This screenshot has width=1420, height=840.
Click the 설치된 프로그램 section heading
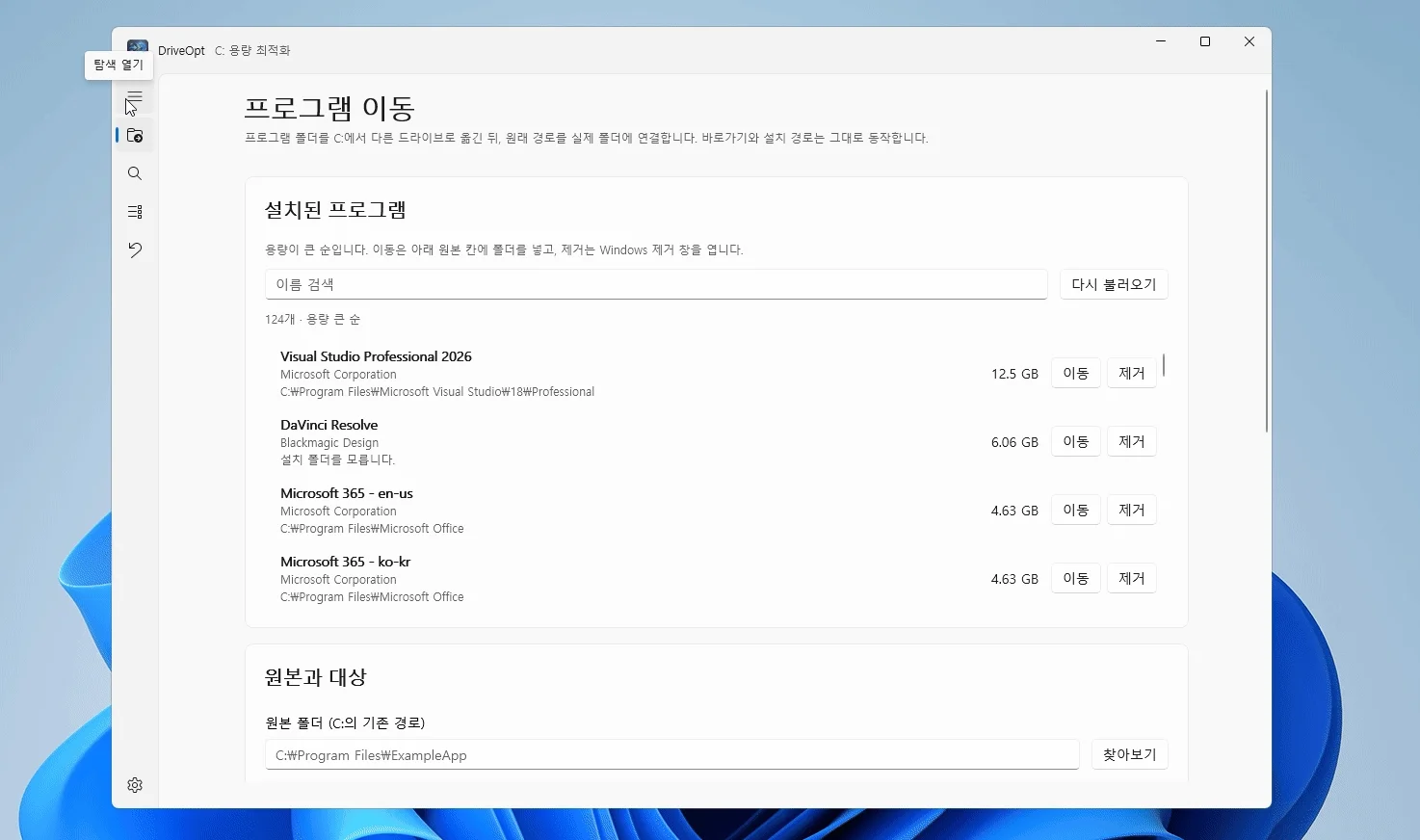point(335,210)
